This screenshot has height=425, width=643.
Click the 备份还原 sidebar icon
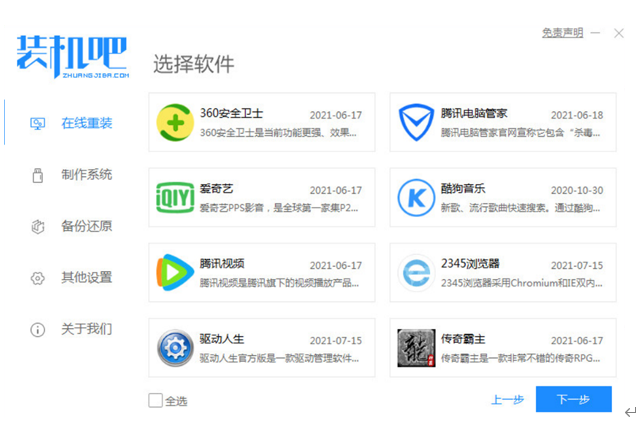(37, 226)
